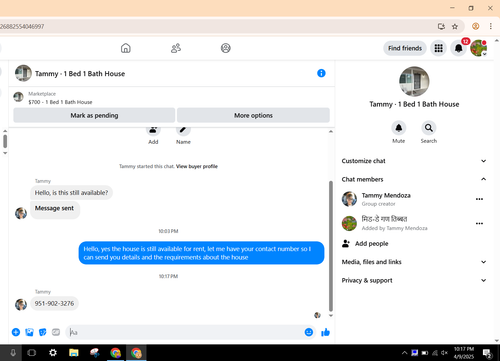Open the GIF picker icon
This screenshot has width=500, height=361.
tap(56, 332)
